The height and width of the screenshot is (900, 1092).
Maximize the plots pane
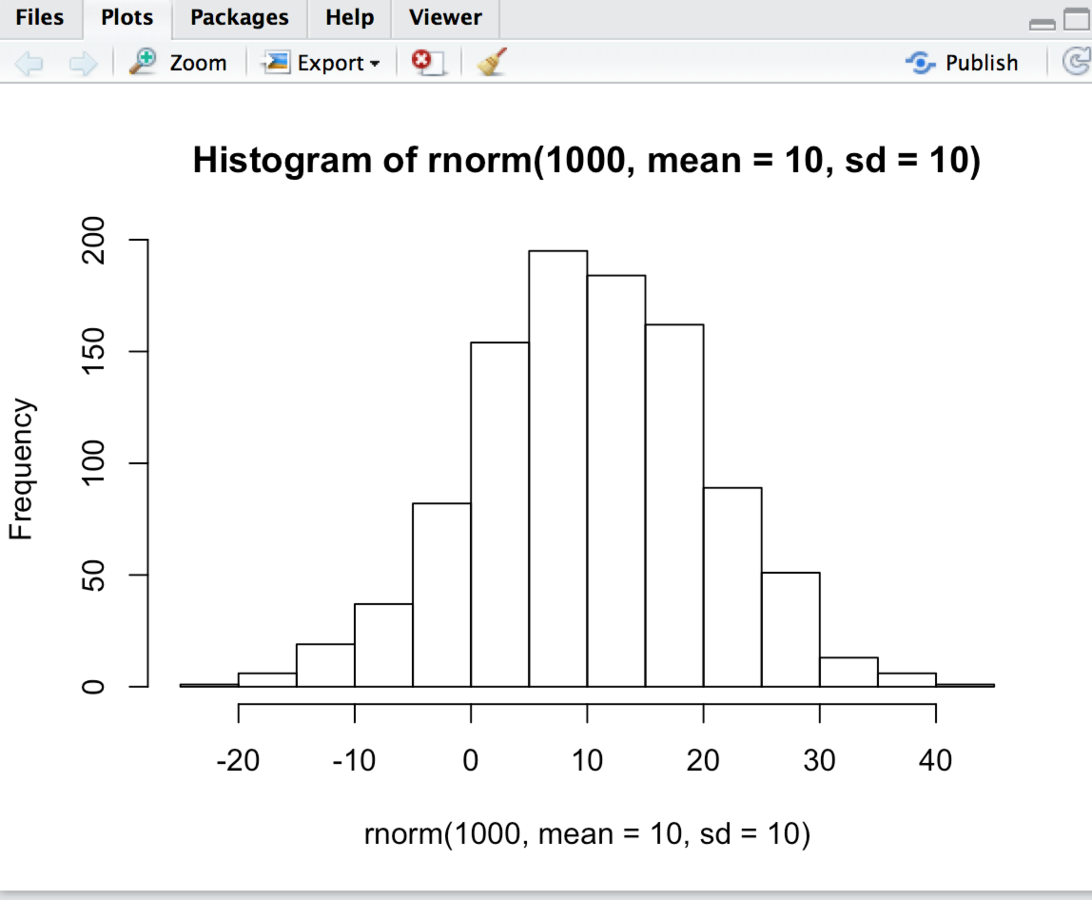click(x=1077, y=19)
